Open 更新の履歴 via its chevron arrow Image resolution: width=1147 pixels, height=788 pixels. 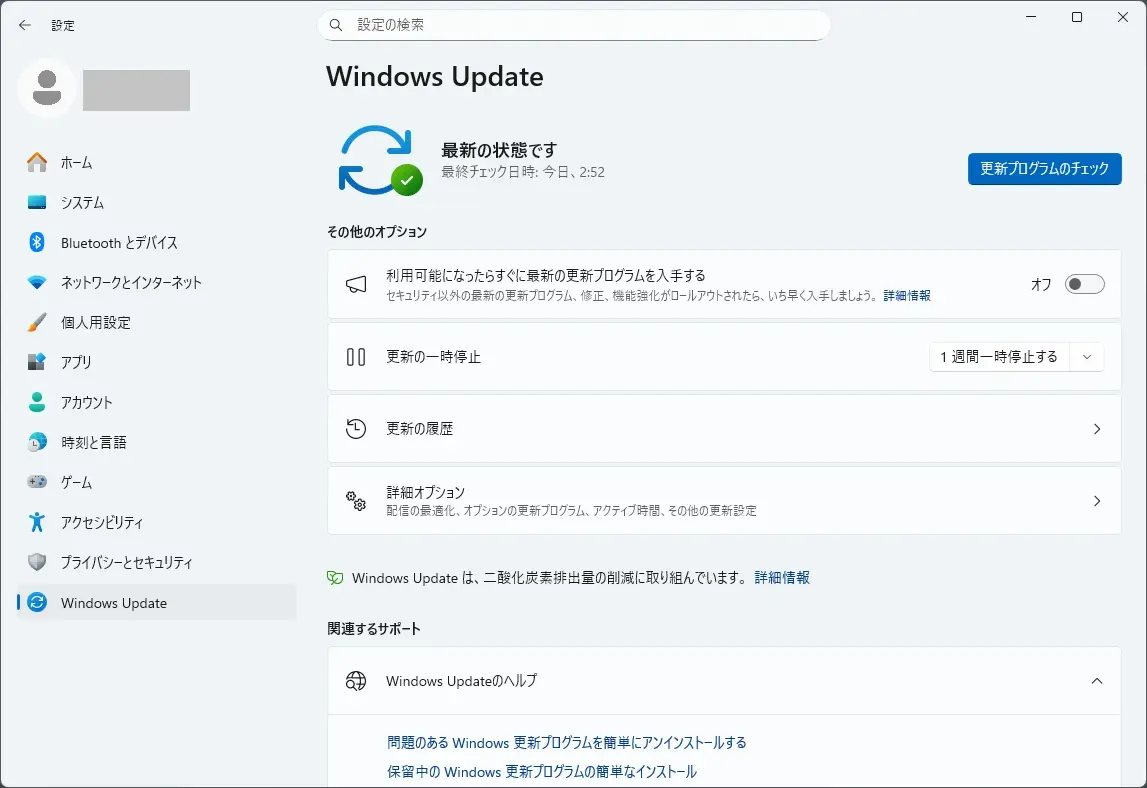tap(1096, 428)
